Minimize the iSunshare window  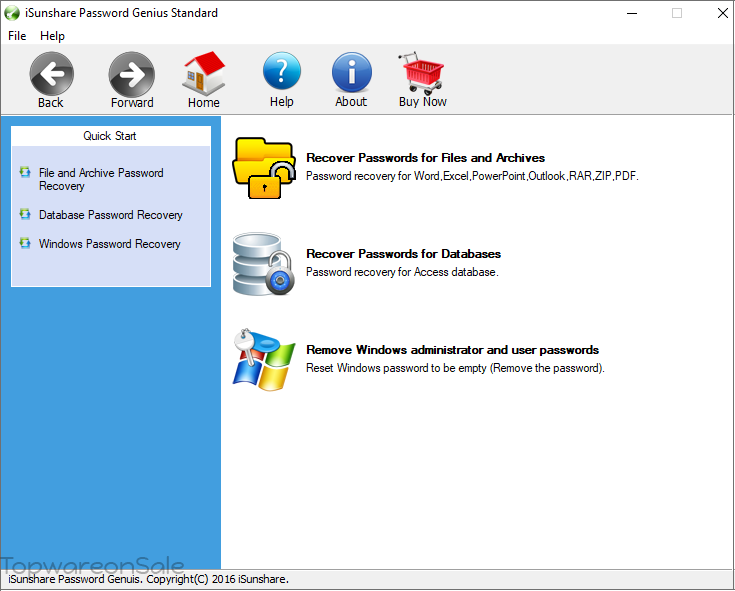click(x=631, y=13)
